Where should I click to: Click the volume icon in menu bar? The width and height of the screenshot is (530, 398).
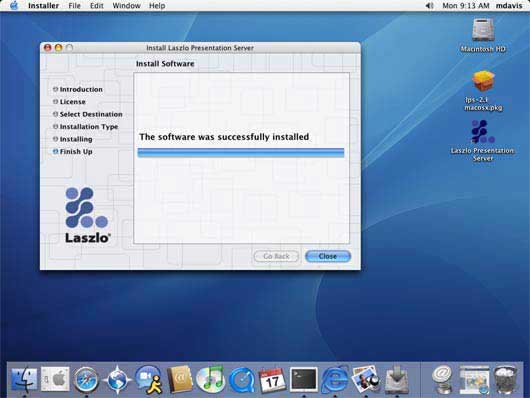(x=429, y=6)
